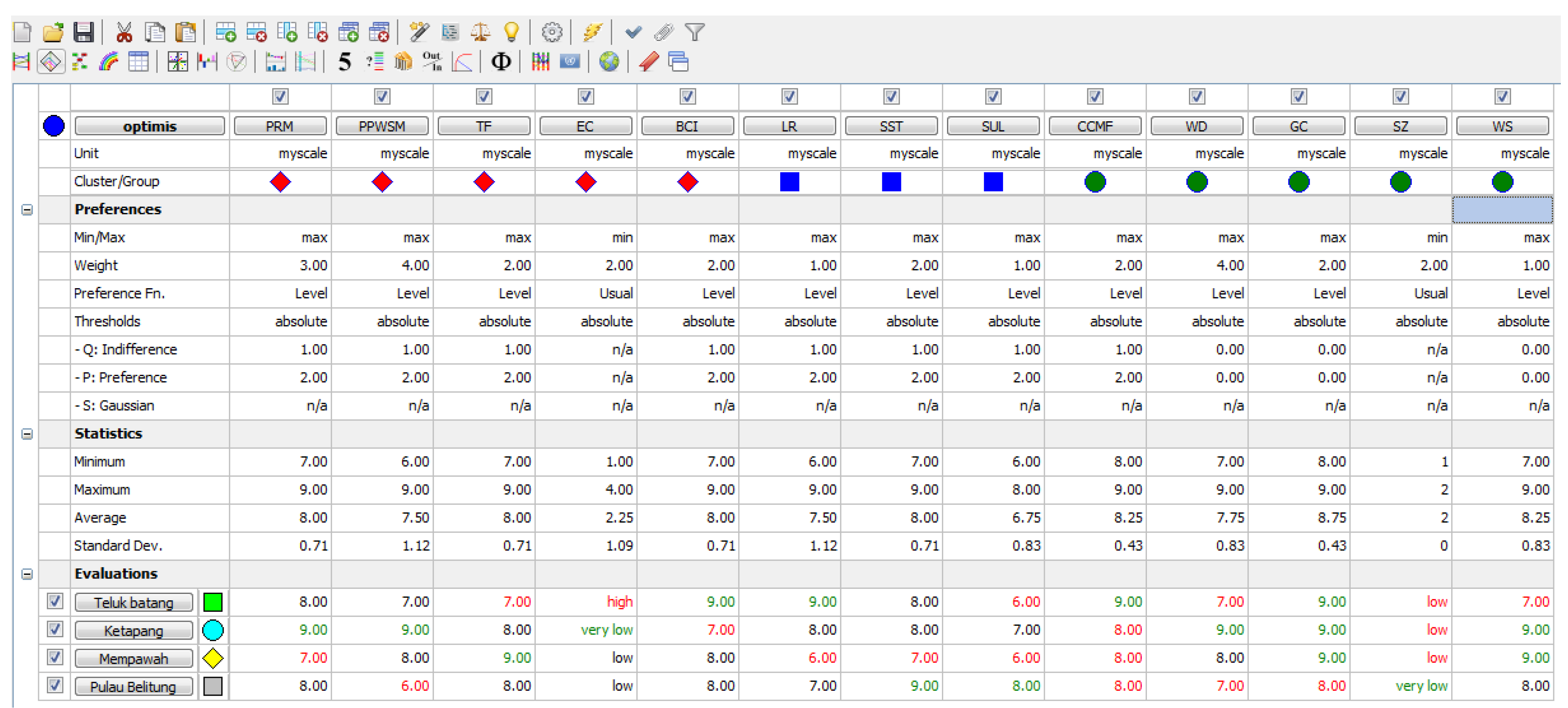
Task: Click the funnel filter icon
Action: pos(694,32)
